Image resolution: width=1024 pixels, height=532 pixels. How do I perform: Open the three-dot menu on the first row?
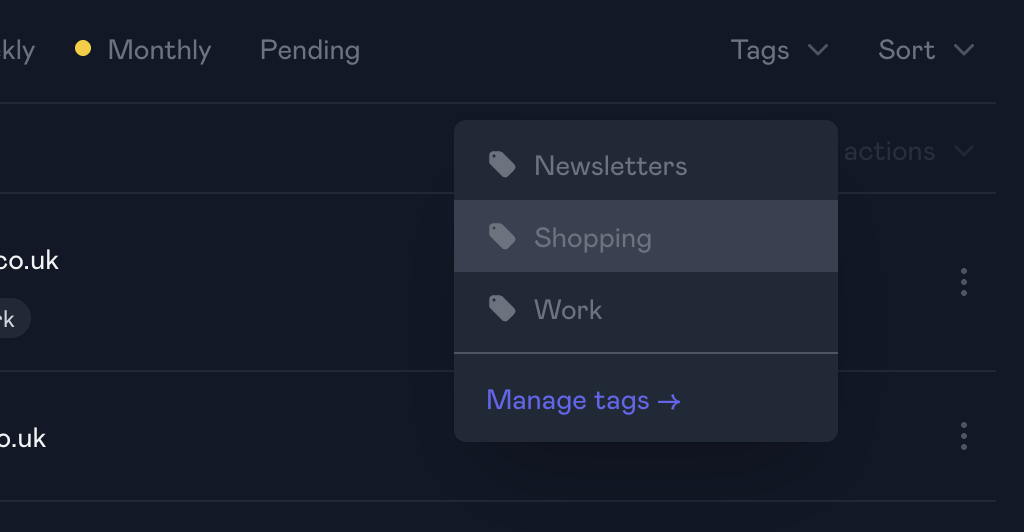[963, 282]
